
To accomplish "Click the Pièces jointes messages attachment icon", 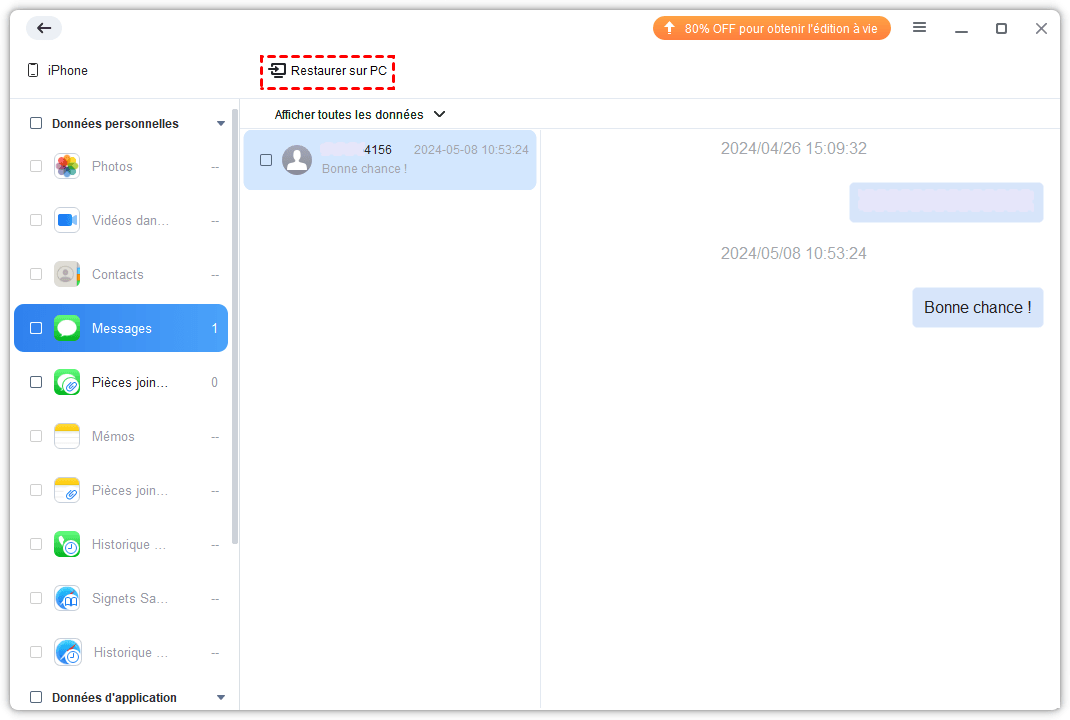I will 67,382.
